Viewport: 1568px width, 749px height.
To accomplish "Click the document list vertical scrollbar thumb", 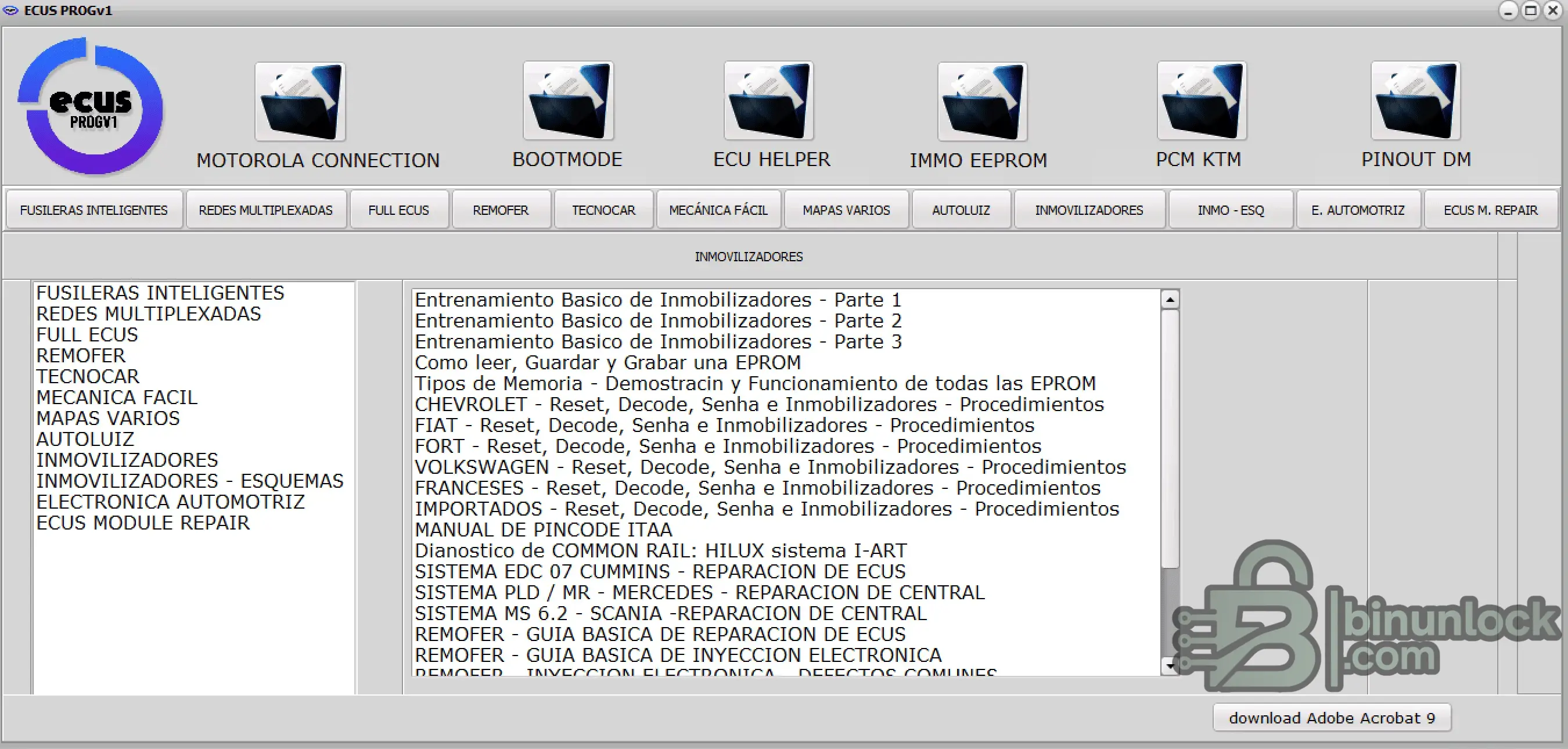I will (x=1170, y=439).
